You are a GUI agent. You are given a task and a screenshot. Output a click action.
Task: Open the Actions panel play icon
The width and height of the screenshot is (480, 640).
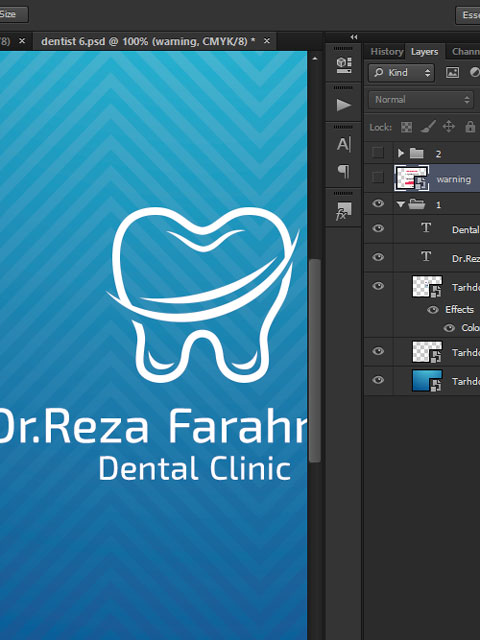(x=343, y=105)
